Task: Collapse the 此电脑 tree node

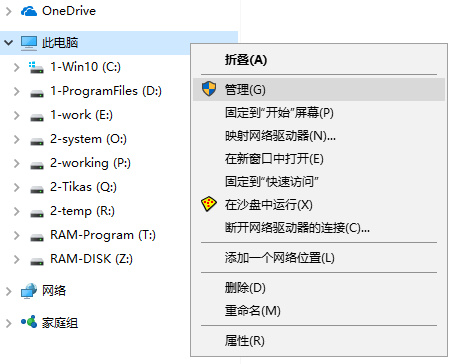Action: tap(8, 43)
